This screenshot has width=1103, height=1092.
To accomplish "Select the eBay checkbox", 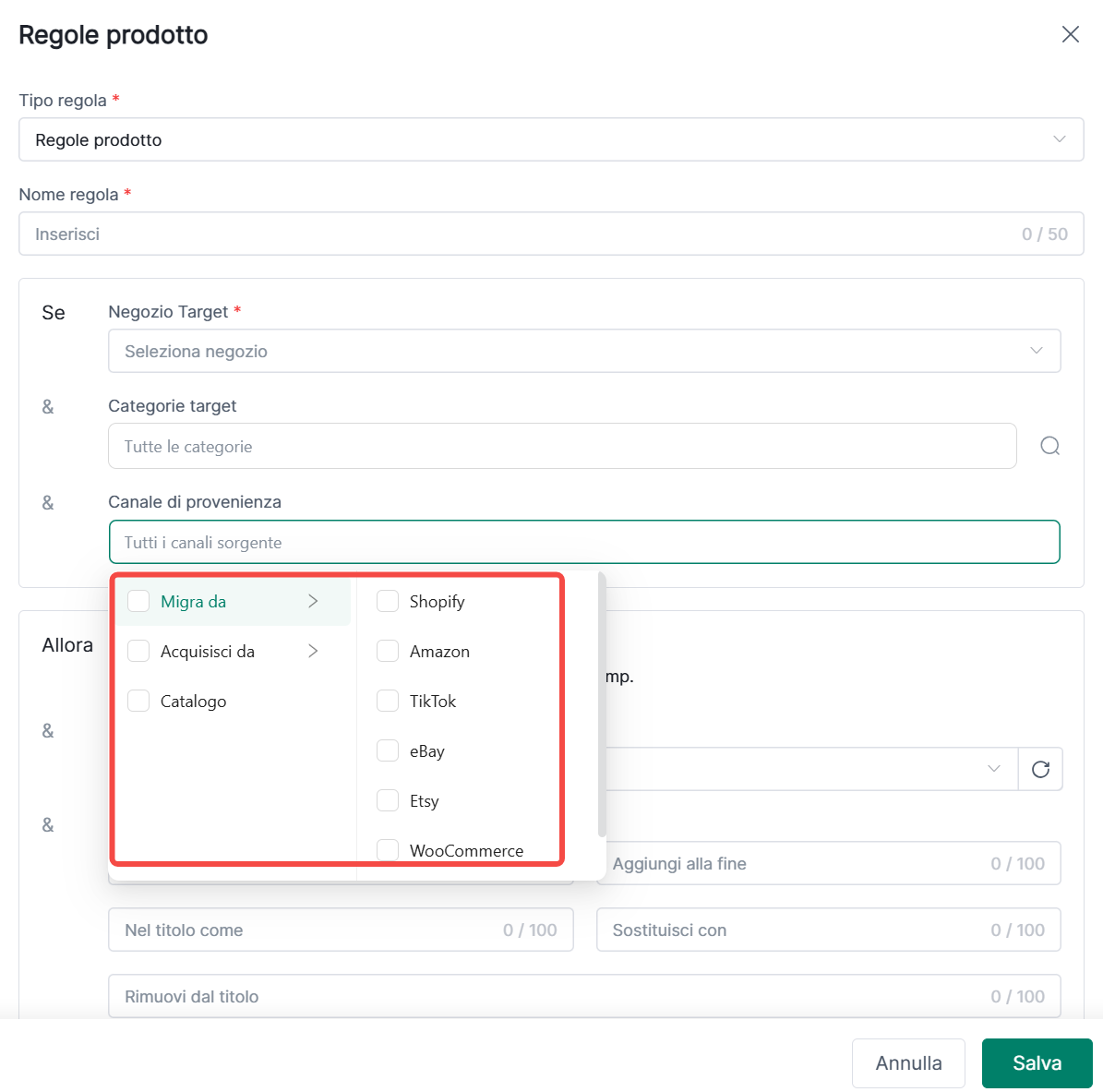I will [388, 750].
